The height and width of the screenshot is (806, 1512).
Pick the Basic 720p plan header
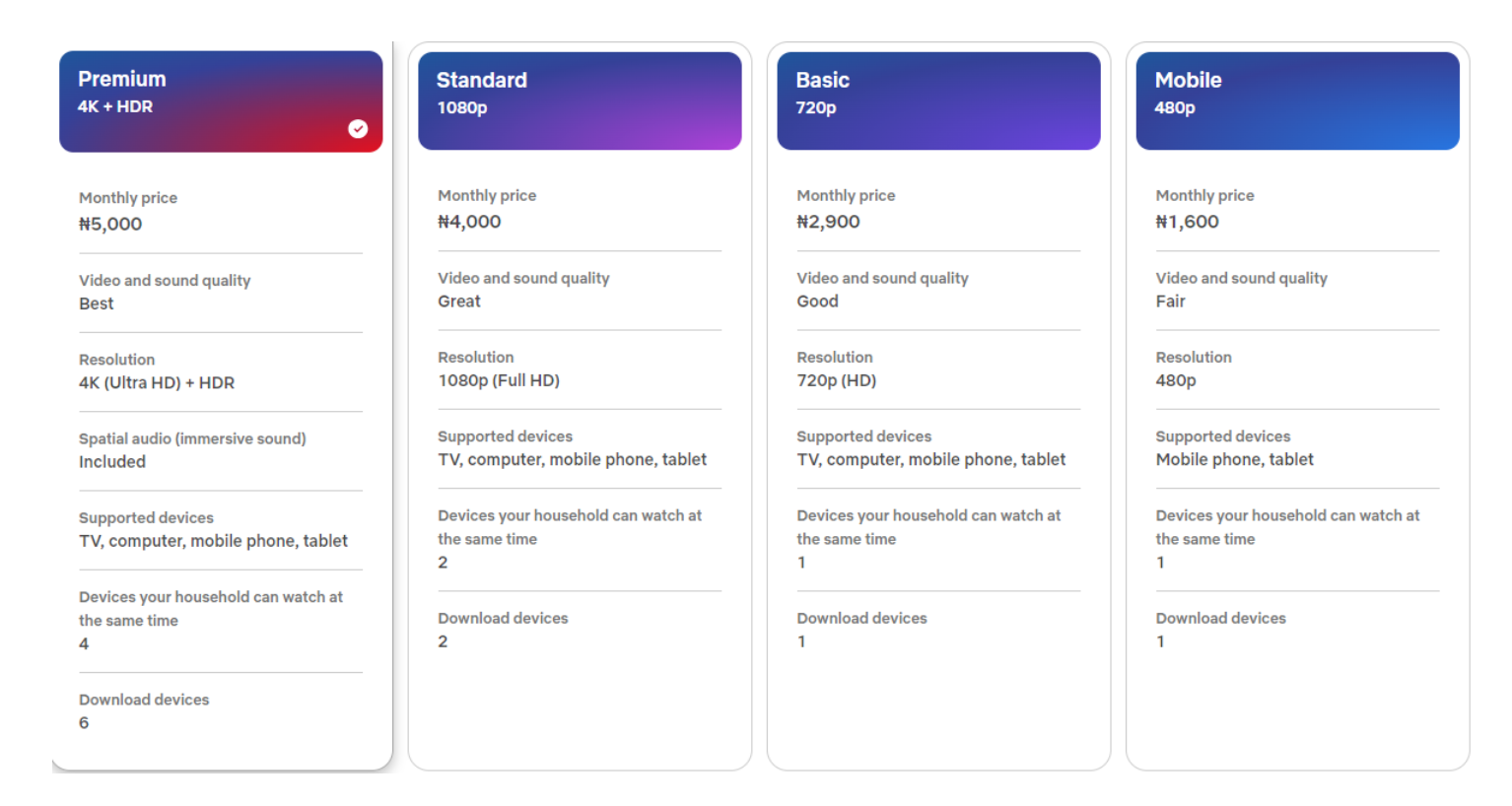click(938, 101)
